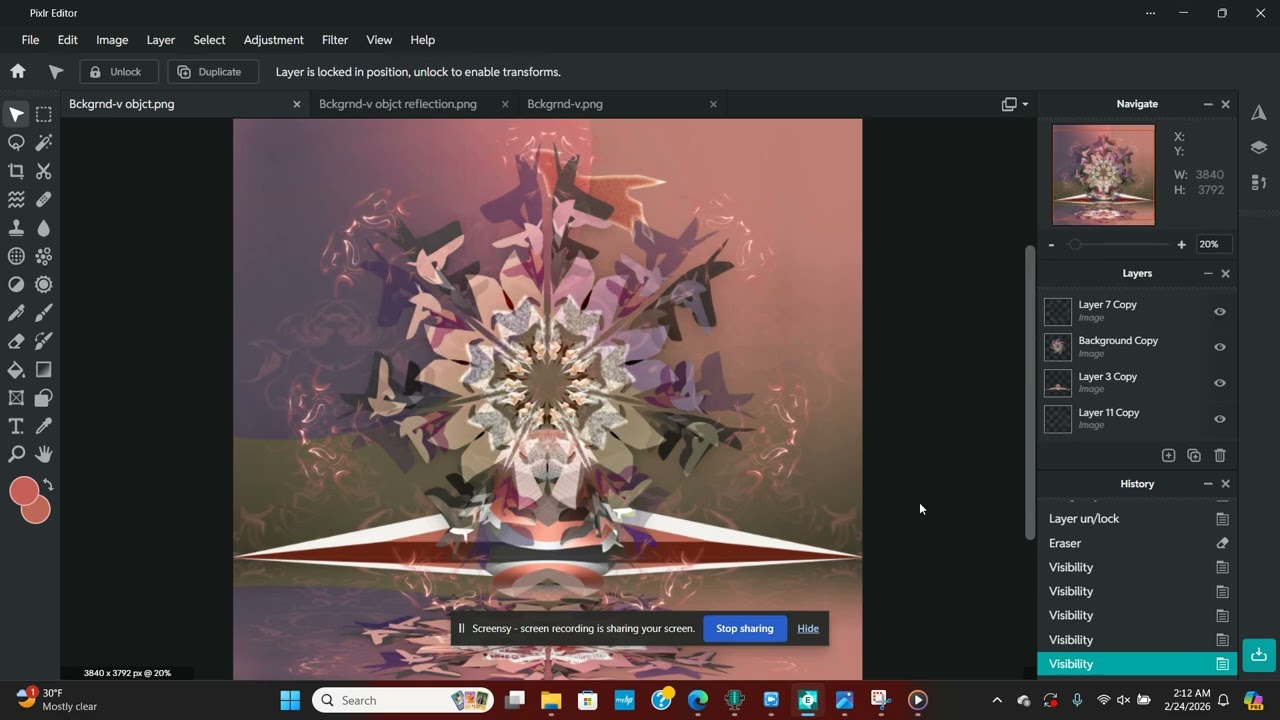Select the Cutout scissors tool
1280x720 pixels.
(44, 171)
